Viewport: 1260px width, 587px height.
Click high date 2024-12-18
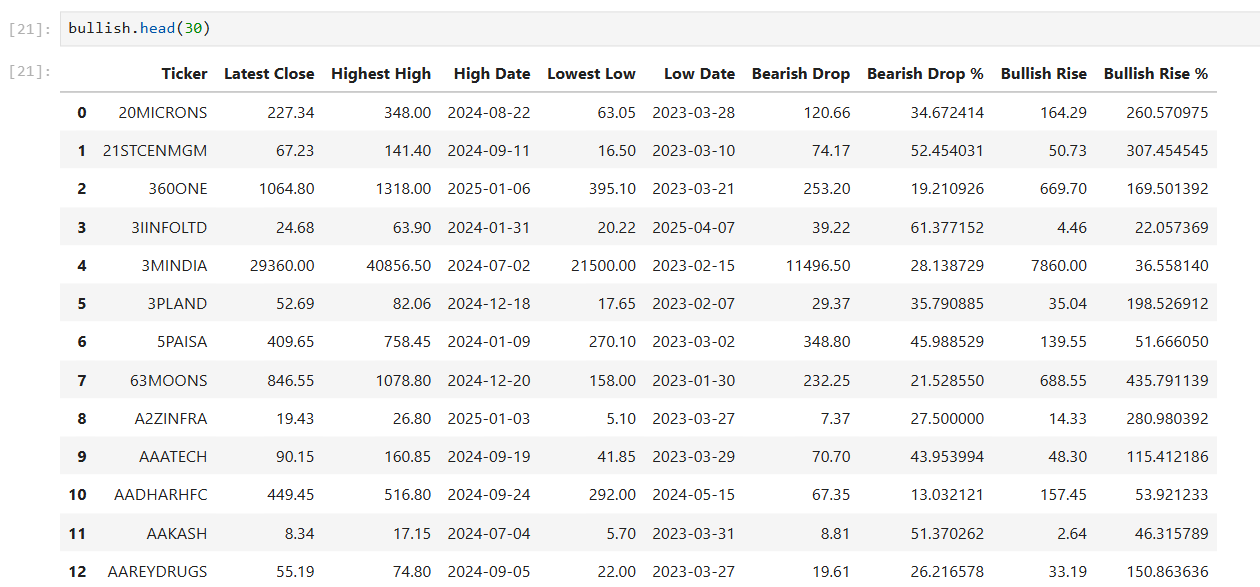pyautogui.click(x=489, y=304)
